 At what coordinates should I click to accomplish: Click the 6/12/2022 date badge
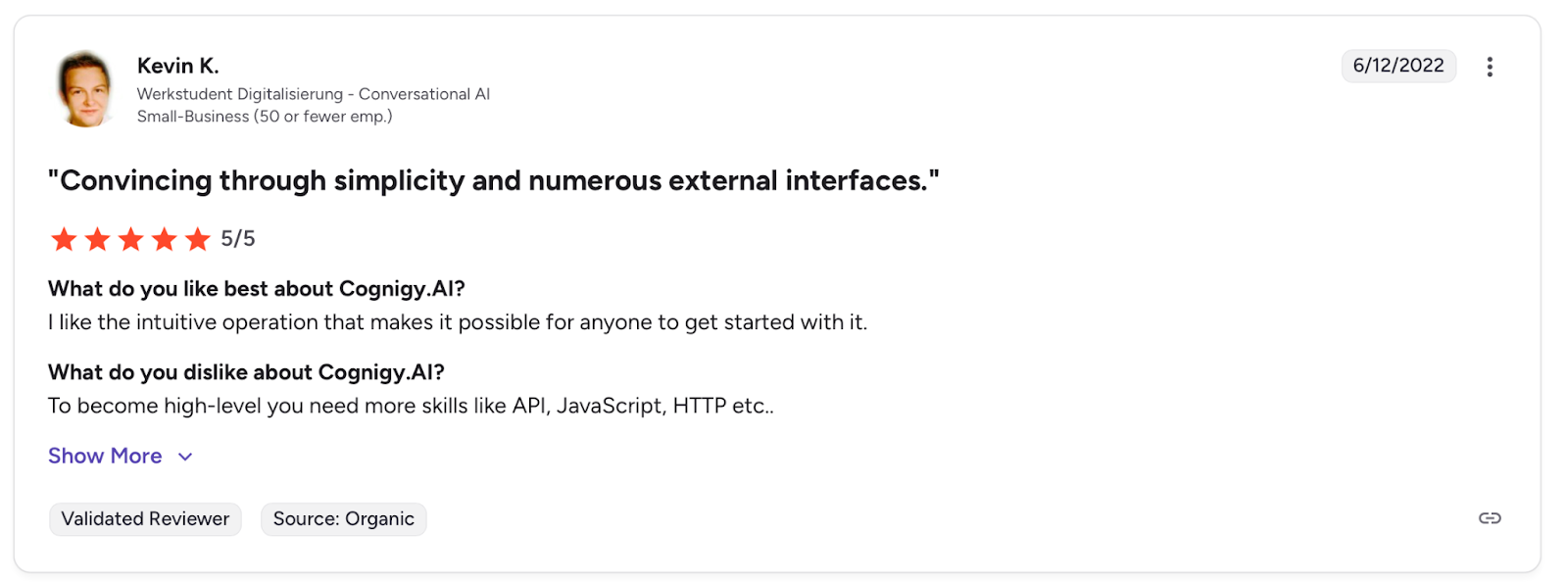click(1397, 66)
